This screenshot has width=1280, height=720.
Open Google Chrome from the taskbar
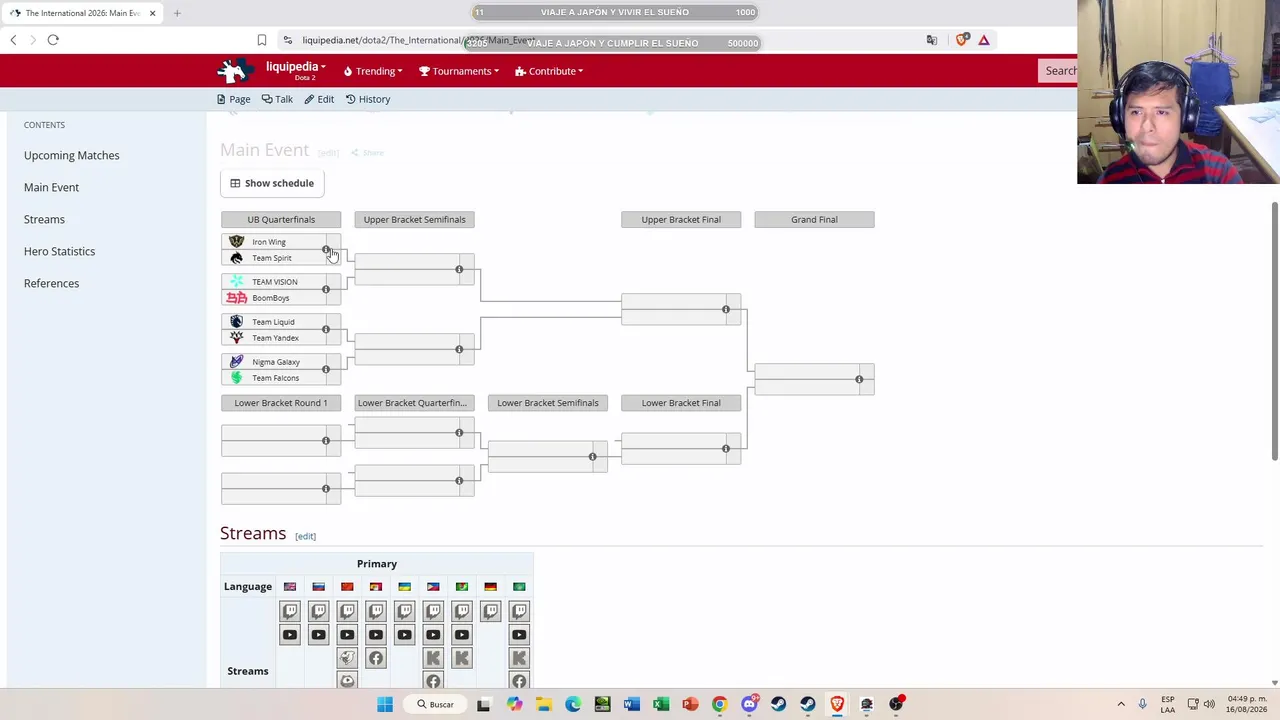click(x=719, y=704)
